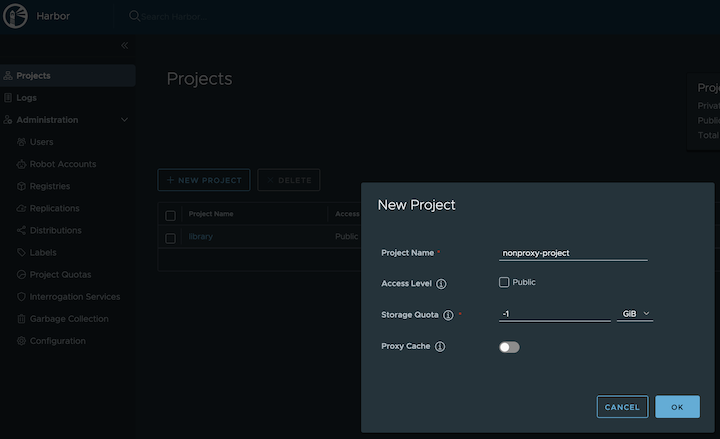Click the Storage Quota value field

tap(554, 314)
